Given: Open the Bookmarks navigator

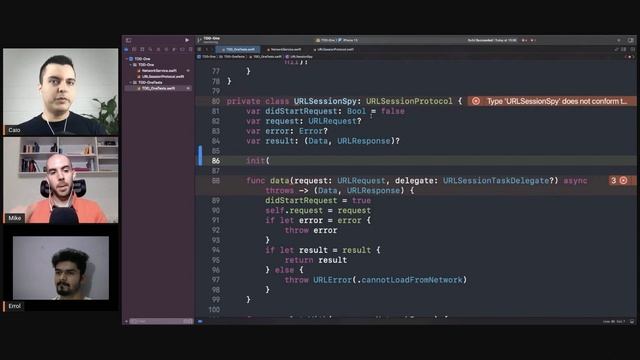Looking at the screenshot, I should coord(142,49).
